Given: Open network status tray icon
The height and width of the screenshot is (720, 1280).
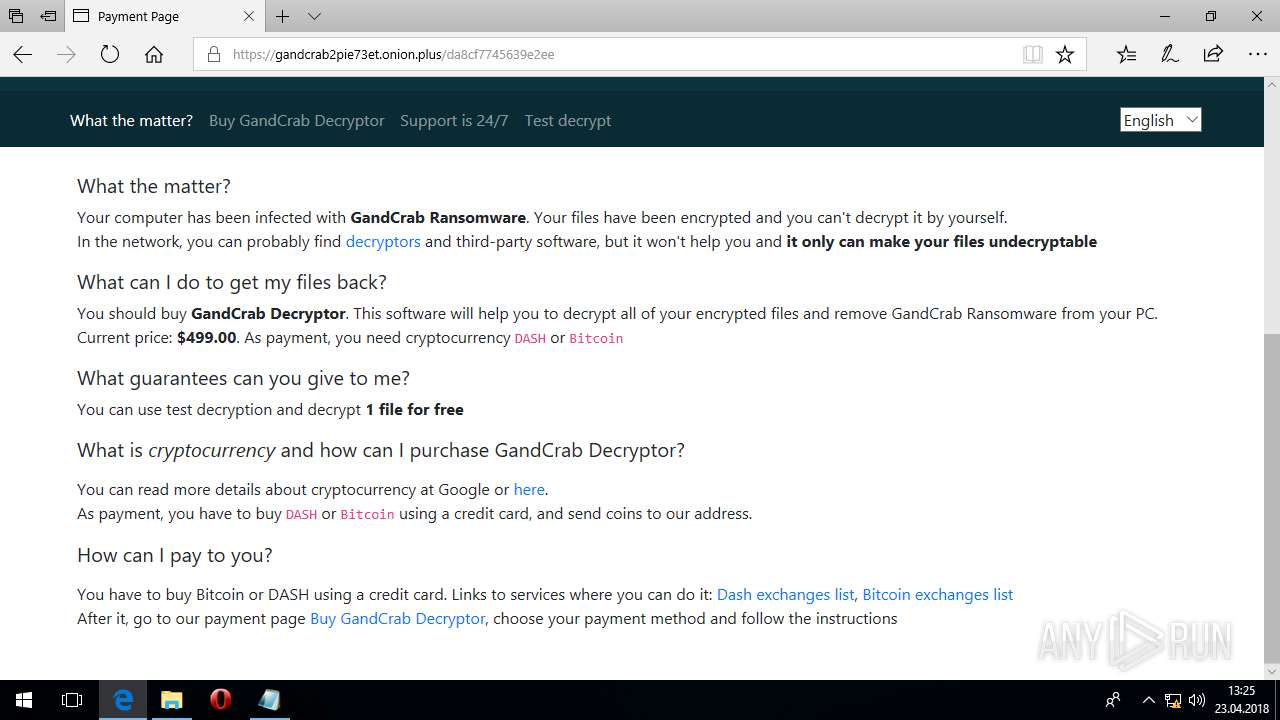Looking at the screenshot, I should tap(1173, 700).
